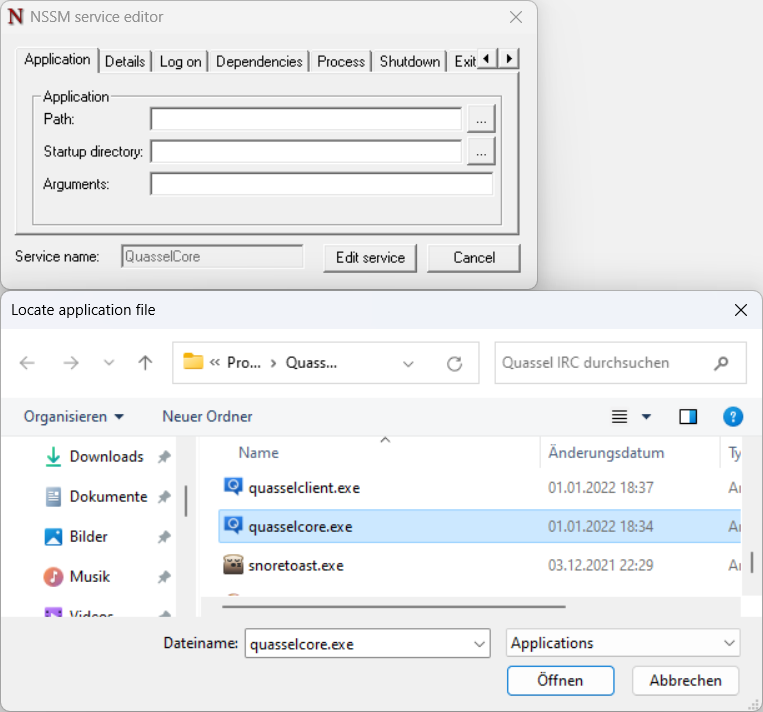Browse for application path with ellipsis button
This screenshot has width=763, height=712.
[481, 119]
